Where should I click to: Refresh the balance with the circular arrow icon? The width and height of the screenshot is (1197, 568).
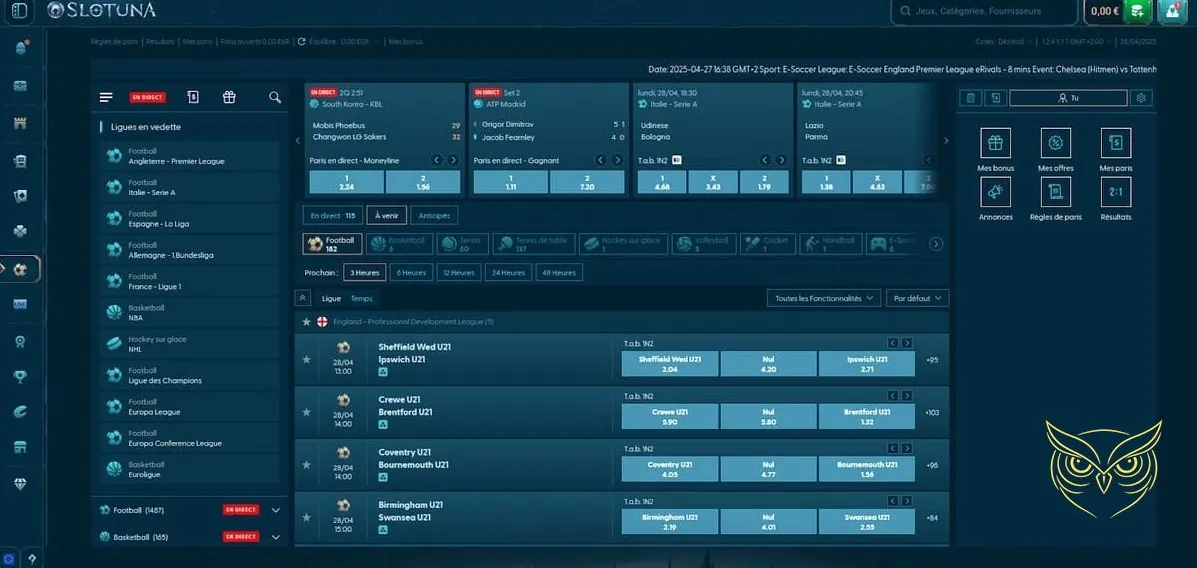[302, 42]
